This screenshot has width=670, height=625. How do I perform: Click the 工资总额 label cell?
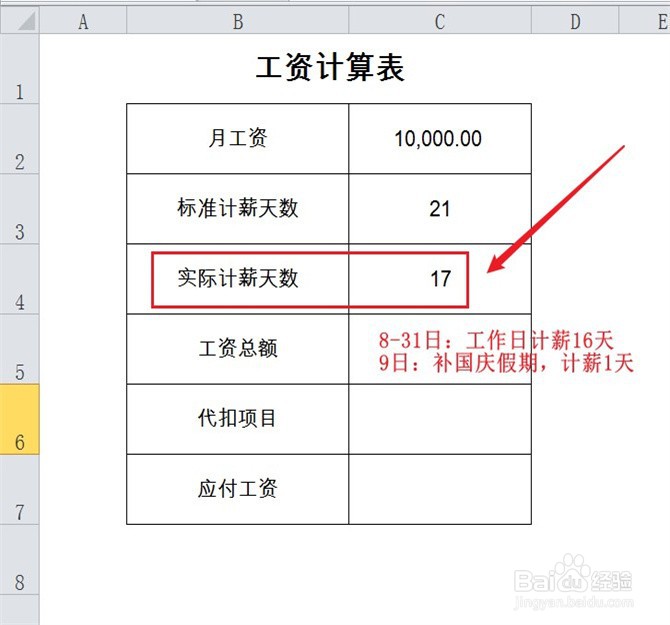coord(238,349)
